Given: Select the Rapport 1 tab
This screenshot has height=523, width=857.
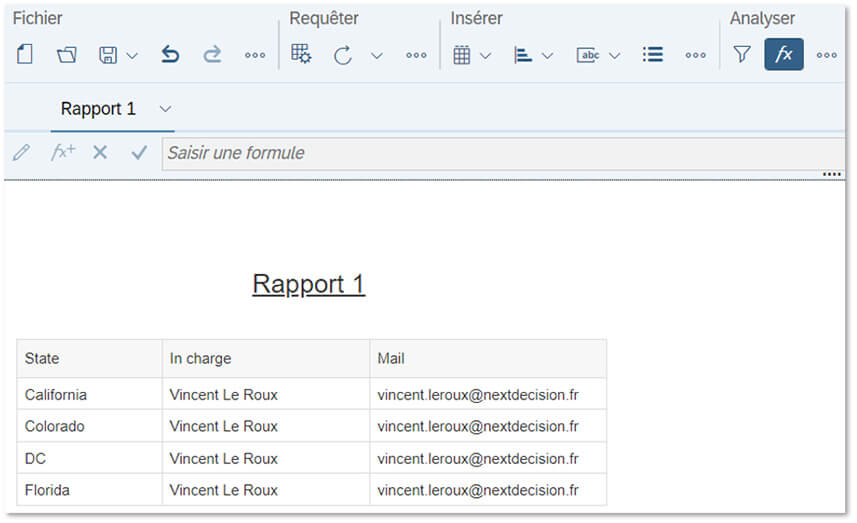Looking at the screenshot, I should tap(98, 109).
